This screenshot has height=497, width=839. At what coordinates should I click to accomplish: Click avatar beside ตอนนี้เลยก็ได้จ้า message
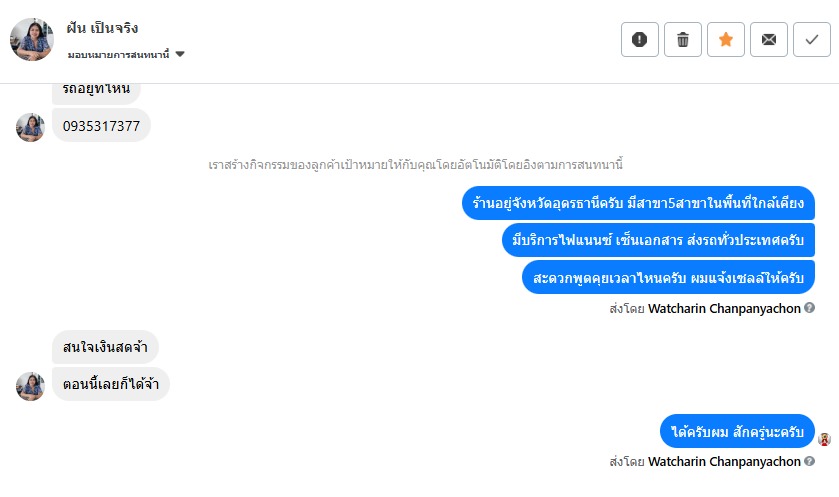pos(30,386)
